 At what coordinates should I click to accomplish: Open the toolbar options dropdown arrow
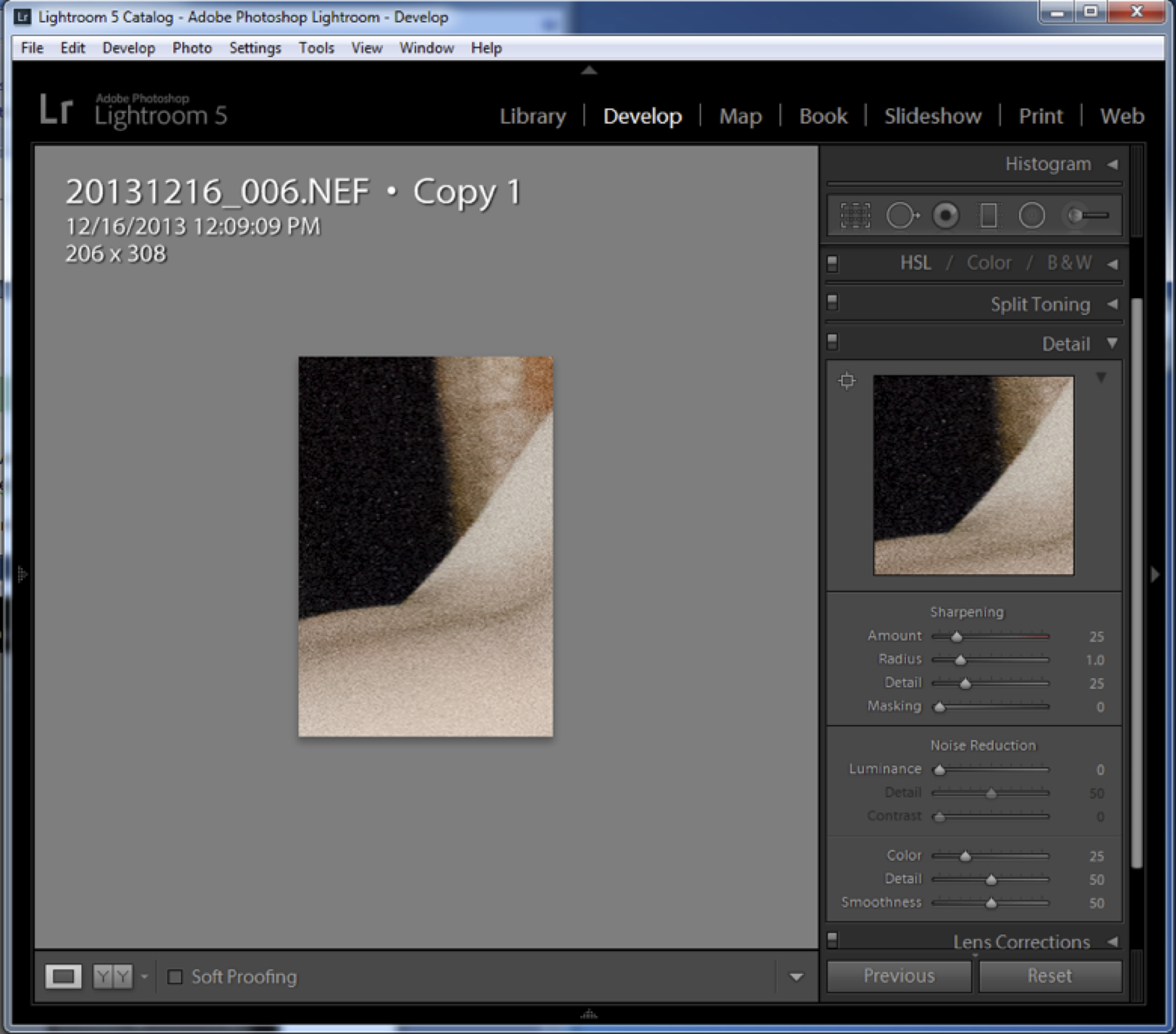tap(796, 978)
